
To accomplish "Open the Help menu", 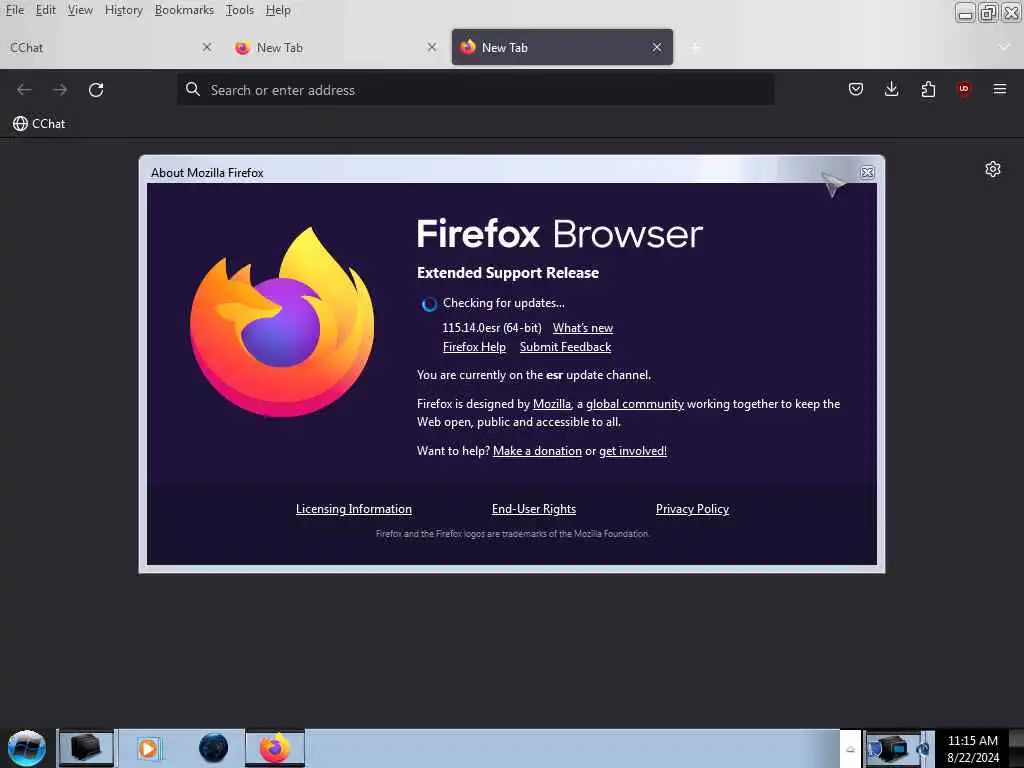I will tap(278, 10).
